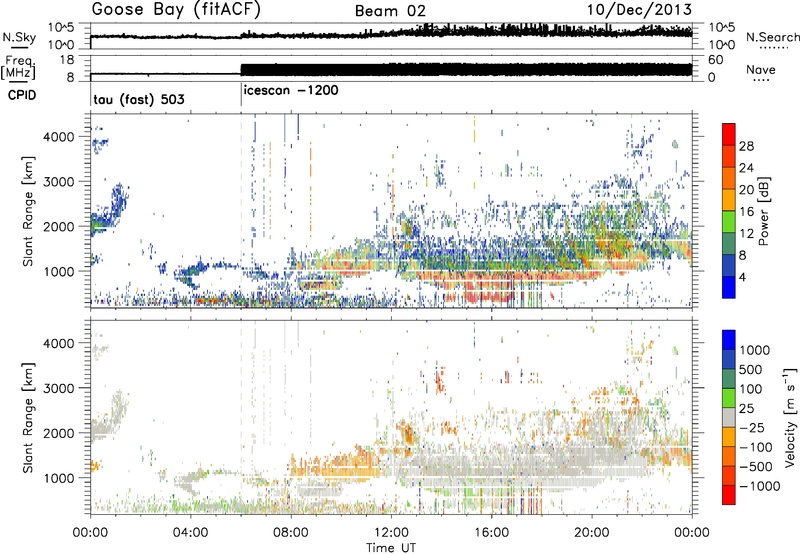Click the '60' Nave axis tick label
800x554 pixels.
point(716,60)
